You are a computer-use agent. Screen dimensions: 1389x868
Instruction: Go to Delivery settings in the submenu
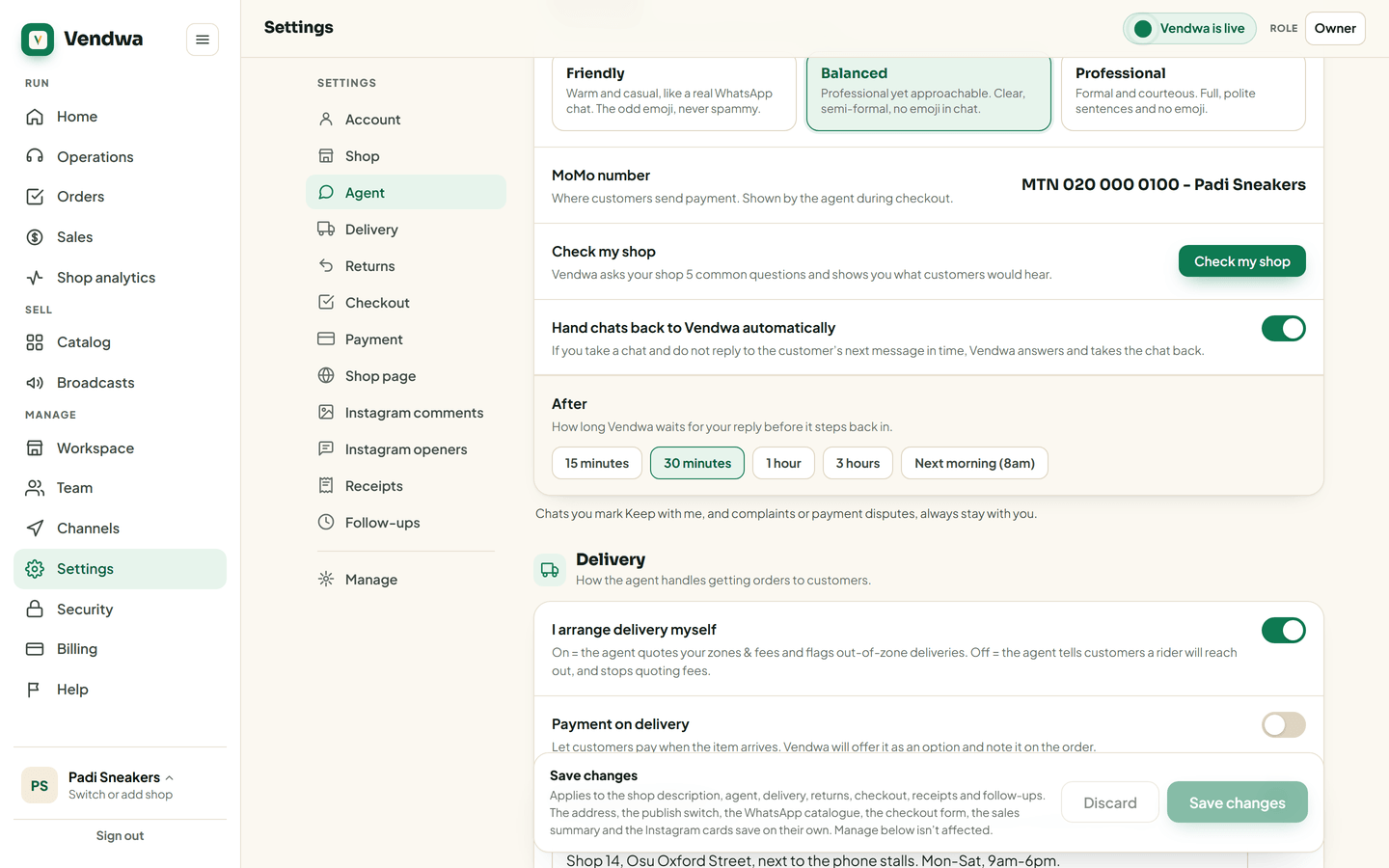[x=406, y=230]
